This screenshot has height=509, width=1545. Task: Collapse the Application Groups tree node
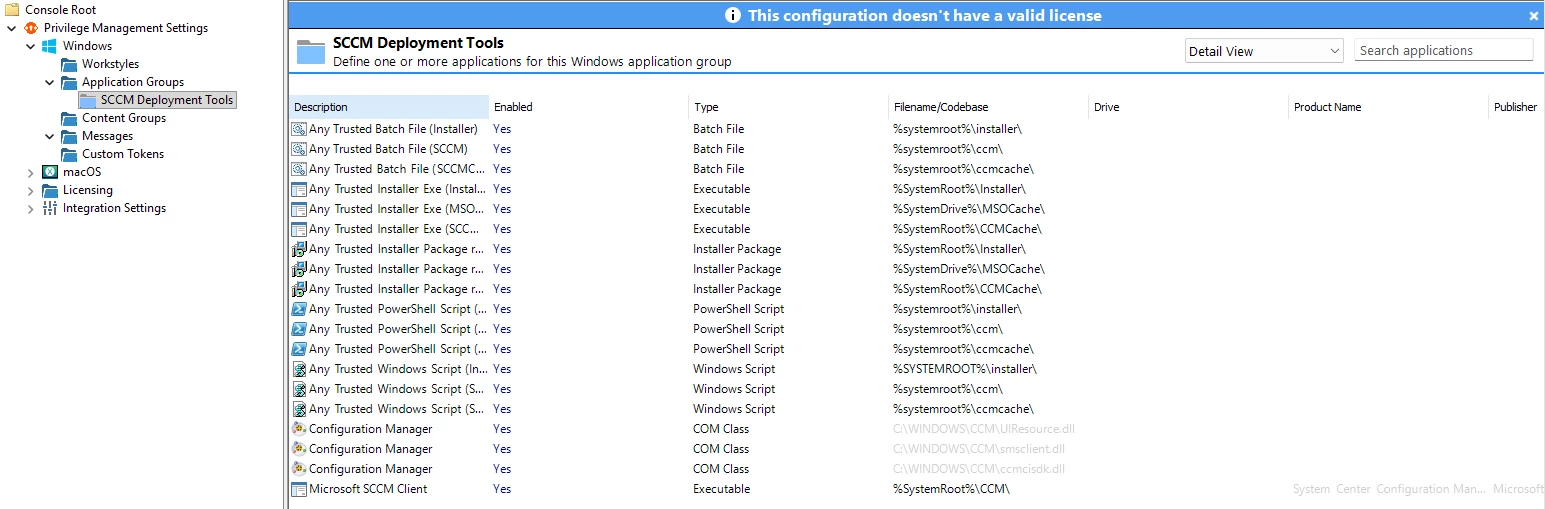tap(50, 82)
